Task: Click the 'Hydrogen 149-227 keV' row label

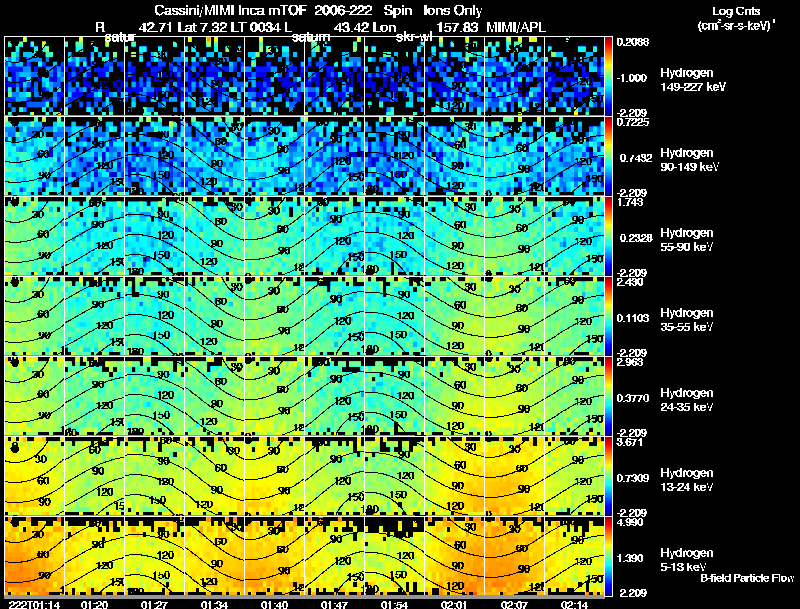Action: 693,80
